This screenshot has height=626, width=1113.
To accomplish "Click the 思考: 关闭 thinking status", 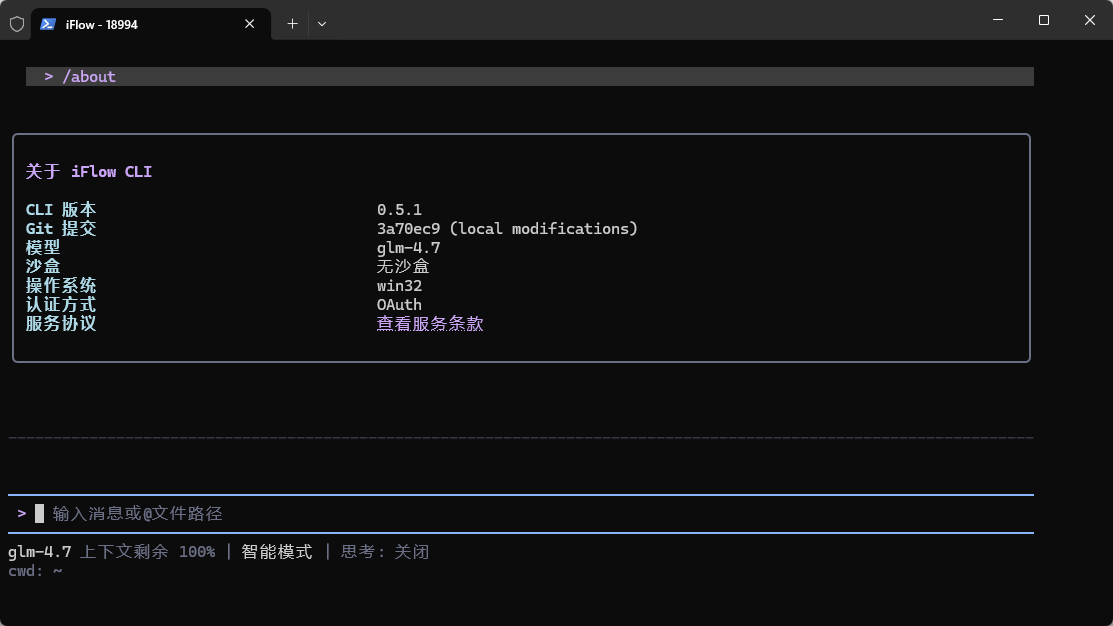I will point(385,552).
